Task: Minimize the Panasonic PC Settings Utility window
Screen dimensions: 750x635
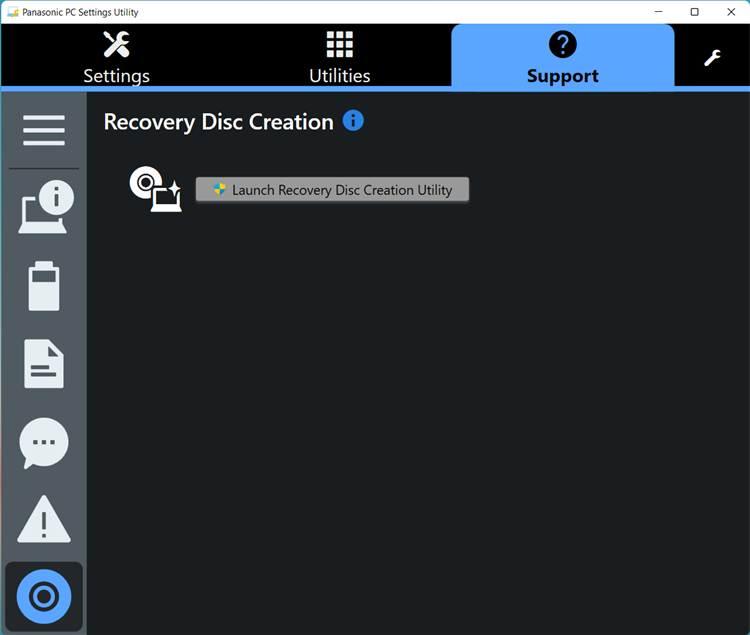Action: pos(658,12)
